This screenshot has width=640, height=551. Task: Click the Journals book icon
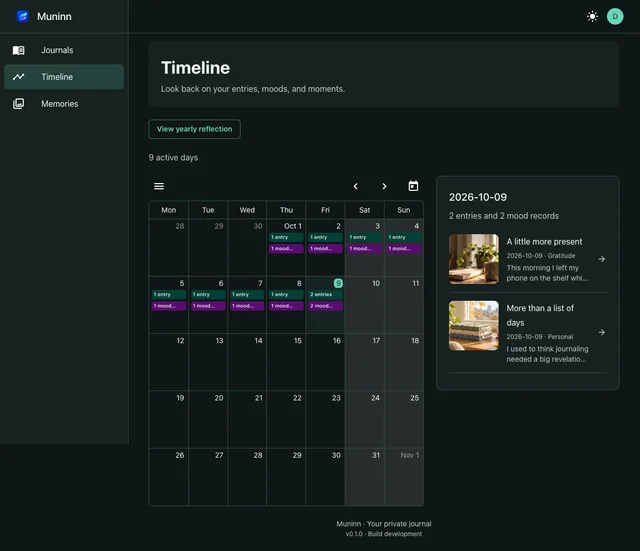tap(18, 50)
